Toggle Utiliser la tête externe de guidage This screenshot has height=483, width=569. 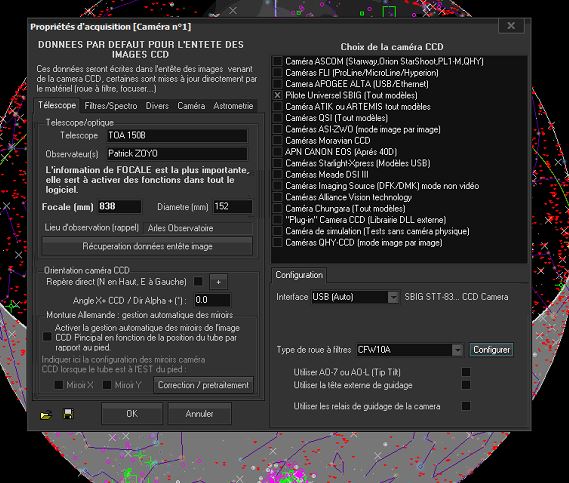coord(466,385)
